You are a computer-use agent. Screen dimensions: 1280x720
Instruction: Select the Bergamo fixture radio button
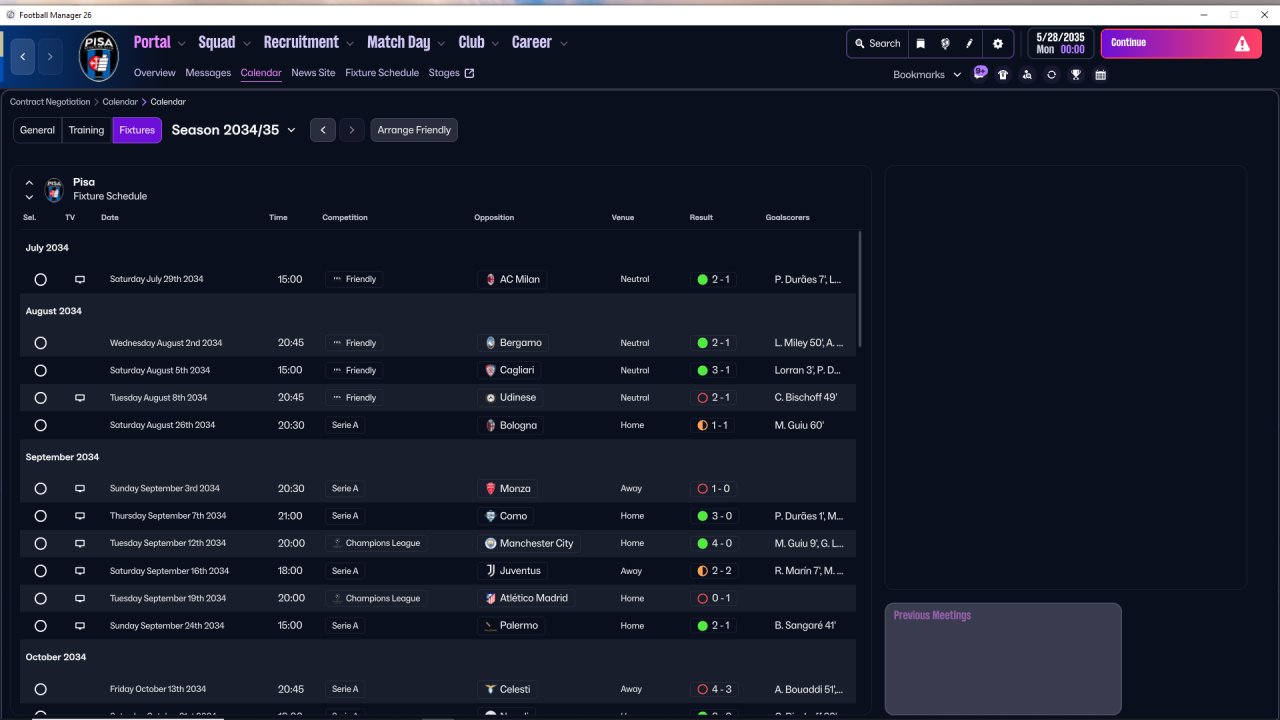41,343
